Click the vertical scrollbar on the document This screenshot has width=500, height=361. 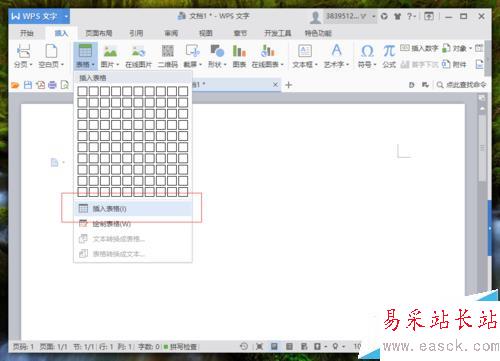tap(482, 148)
